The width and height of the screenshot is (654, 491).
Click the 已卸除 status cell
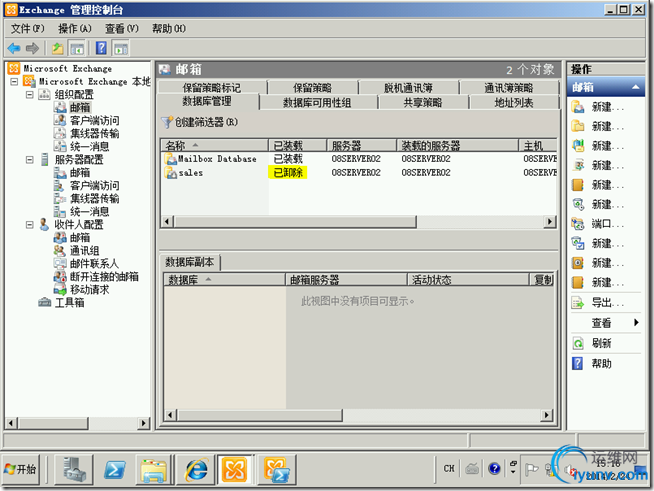point(288,172)
